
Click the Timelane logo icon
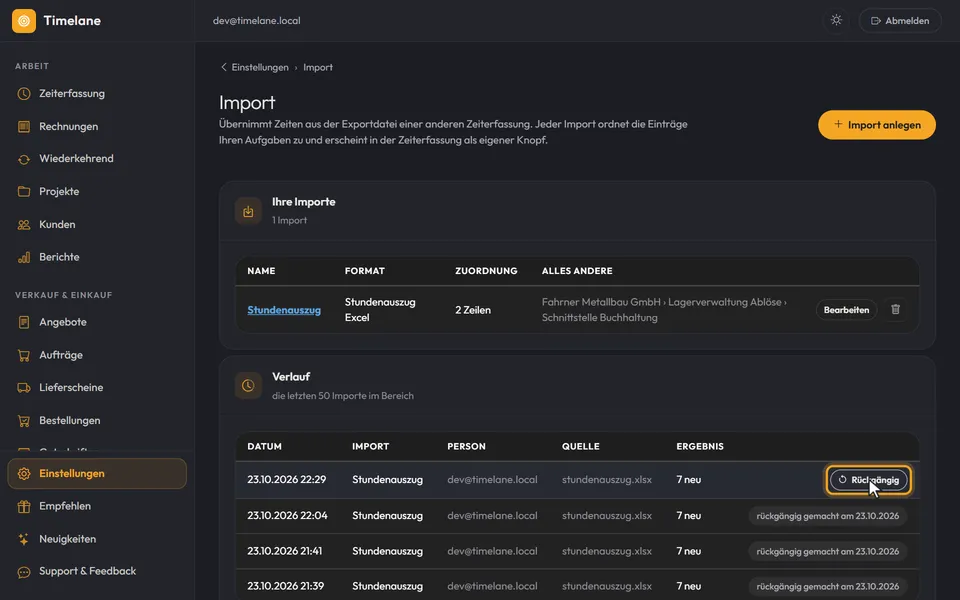pos(24,21)
